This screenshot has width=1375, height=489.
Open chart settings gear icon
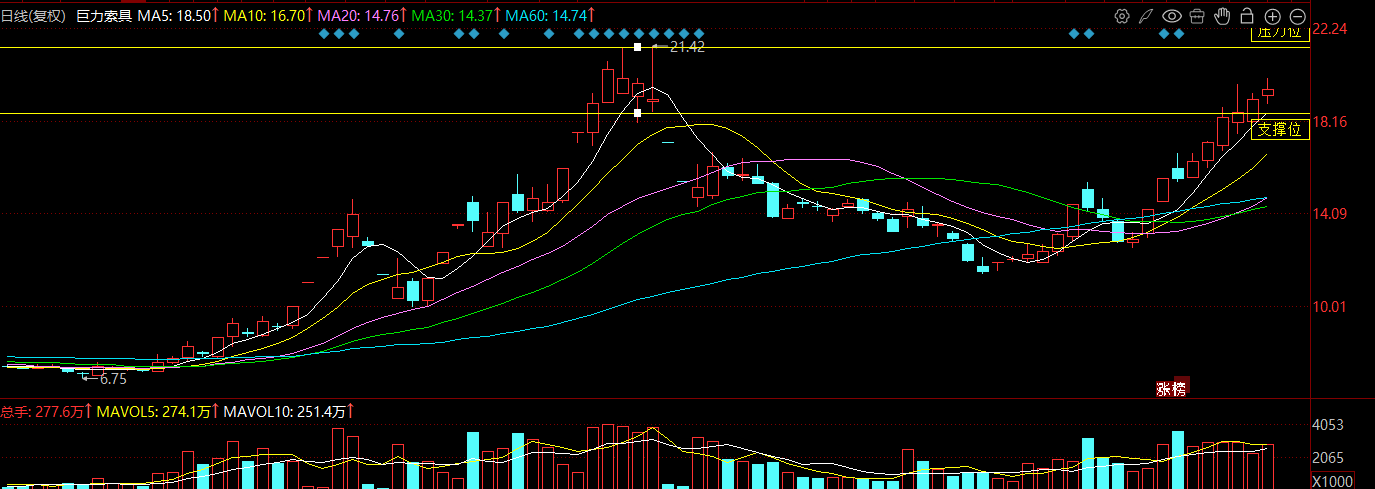tap(1122, 16)
